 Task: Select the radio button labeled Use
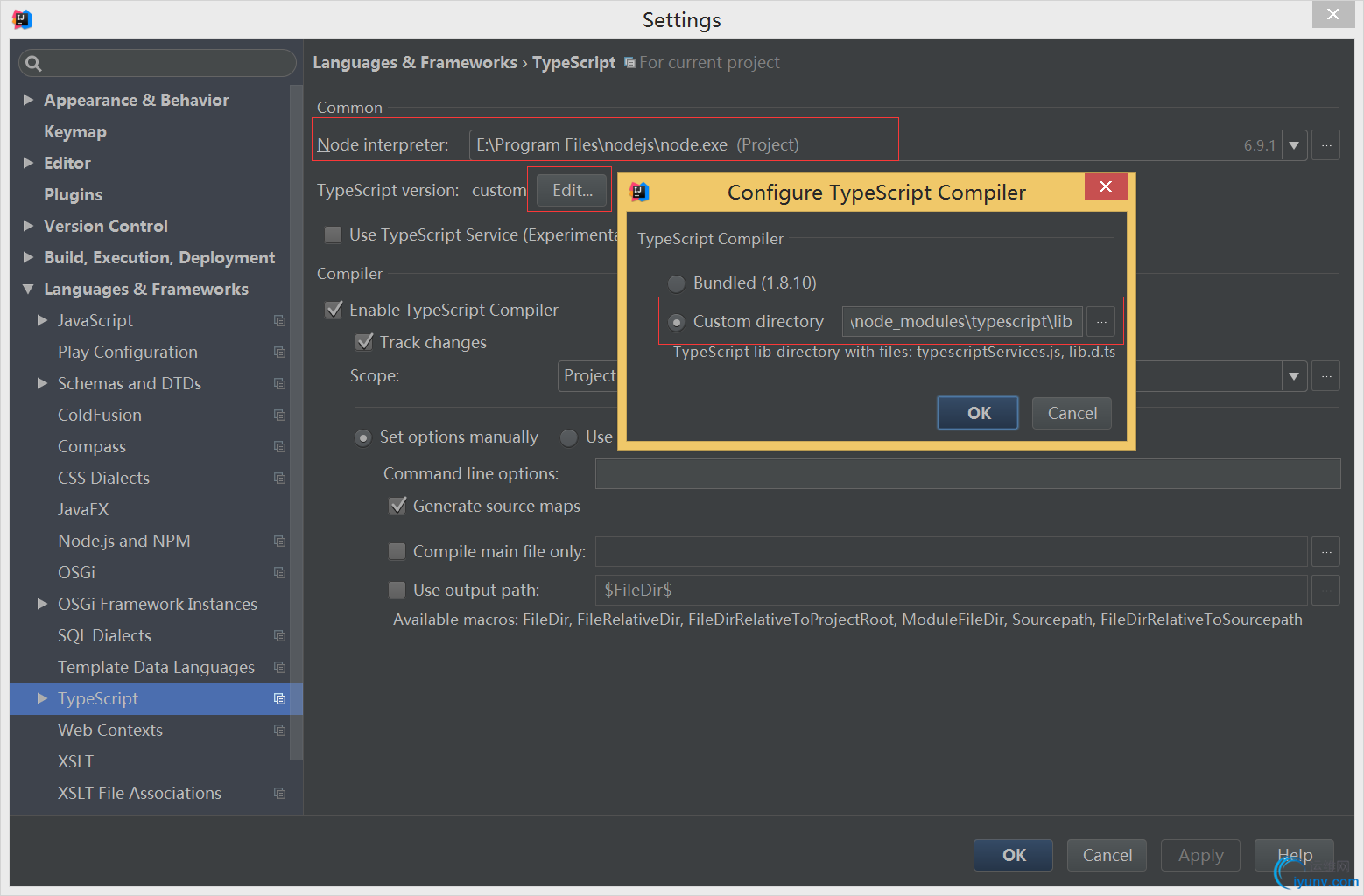569,437
